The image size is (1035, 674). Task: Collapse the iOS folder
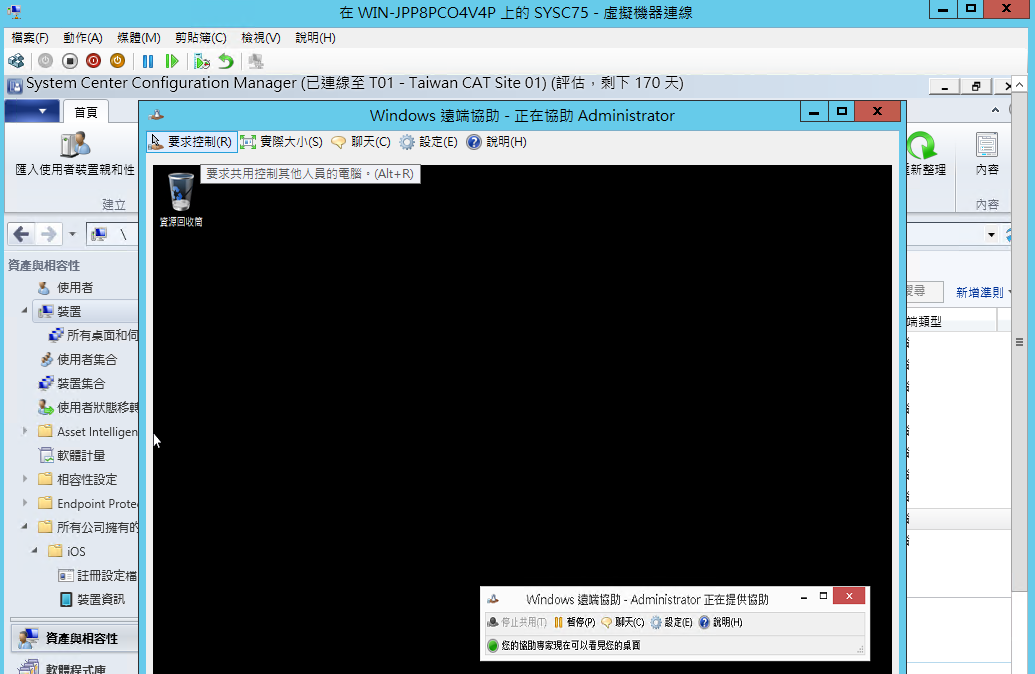[x=34, y=551]
